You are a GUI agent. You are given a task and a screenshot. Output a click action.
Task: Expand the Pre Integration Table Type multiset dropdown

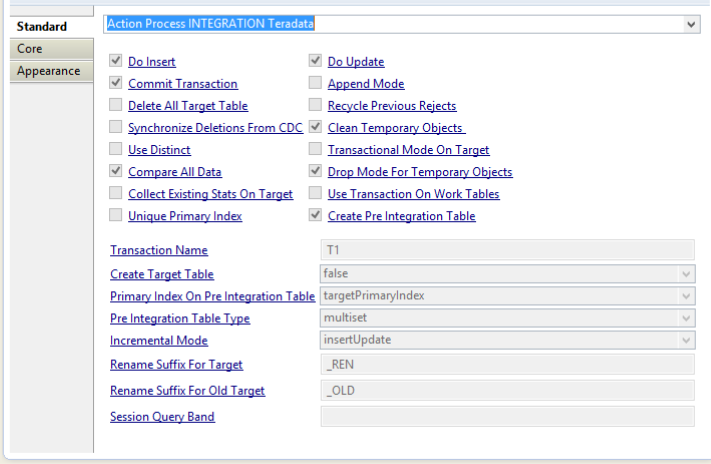coord(507,318)
